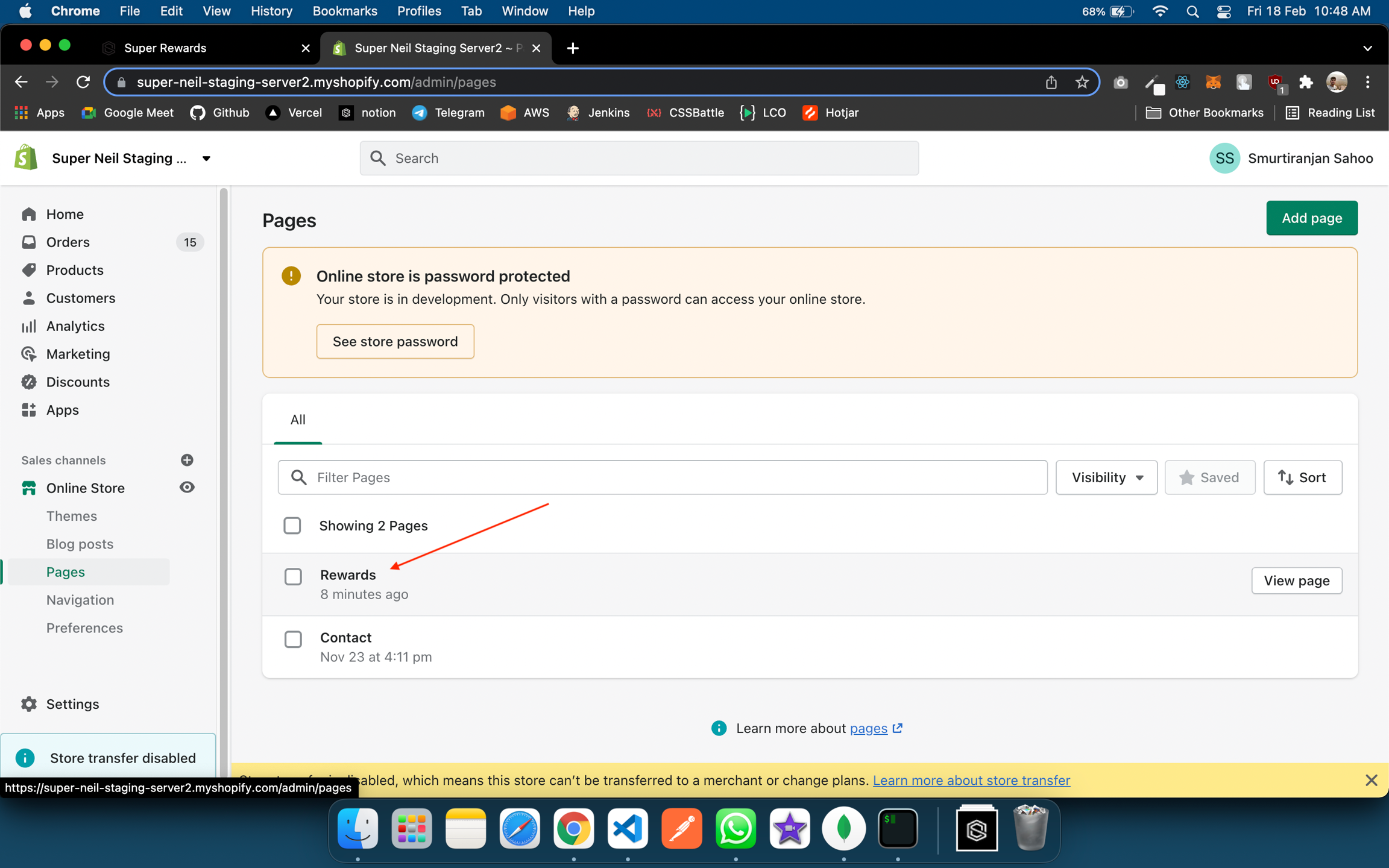This screenshot has width=1389, height=868.
Task: Check the Contact page checkbox
Action: [x=293, y=639]
